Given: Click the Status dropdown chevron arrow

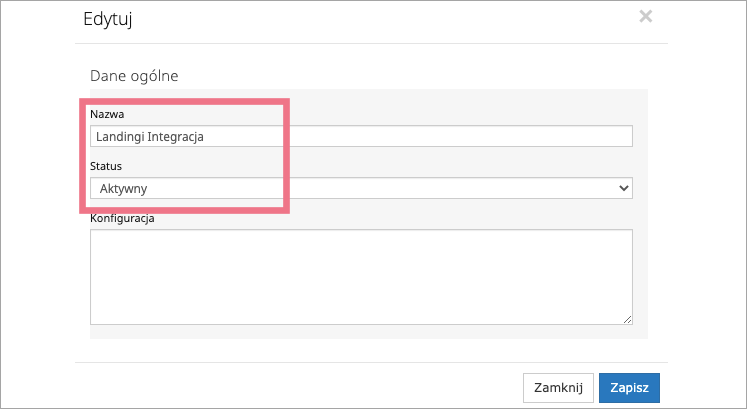Looking at the screenshot, I should tap(624, 188).
